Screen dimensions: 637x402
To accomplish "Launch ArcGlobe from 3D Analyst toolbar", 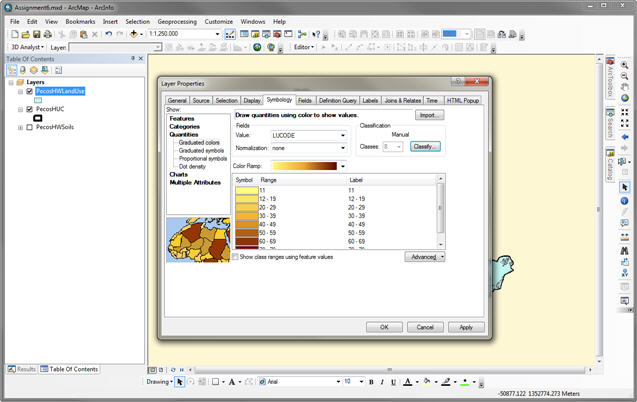I will pos(271,48).
